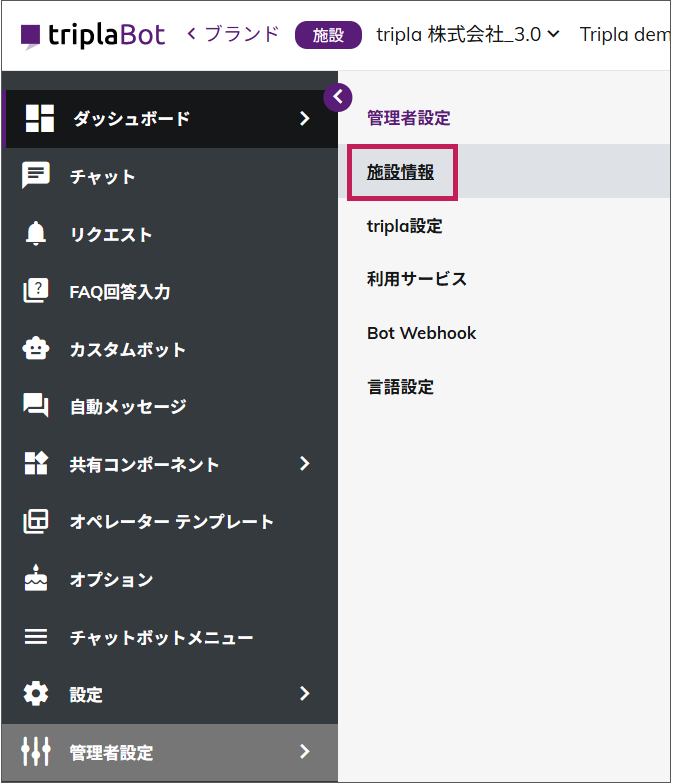Open the 利用サービス link
Image resolution: width=673 pixels, height=784 pixels.
pyautogui.click(x=417, y=279)
